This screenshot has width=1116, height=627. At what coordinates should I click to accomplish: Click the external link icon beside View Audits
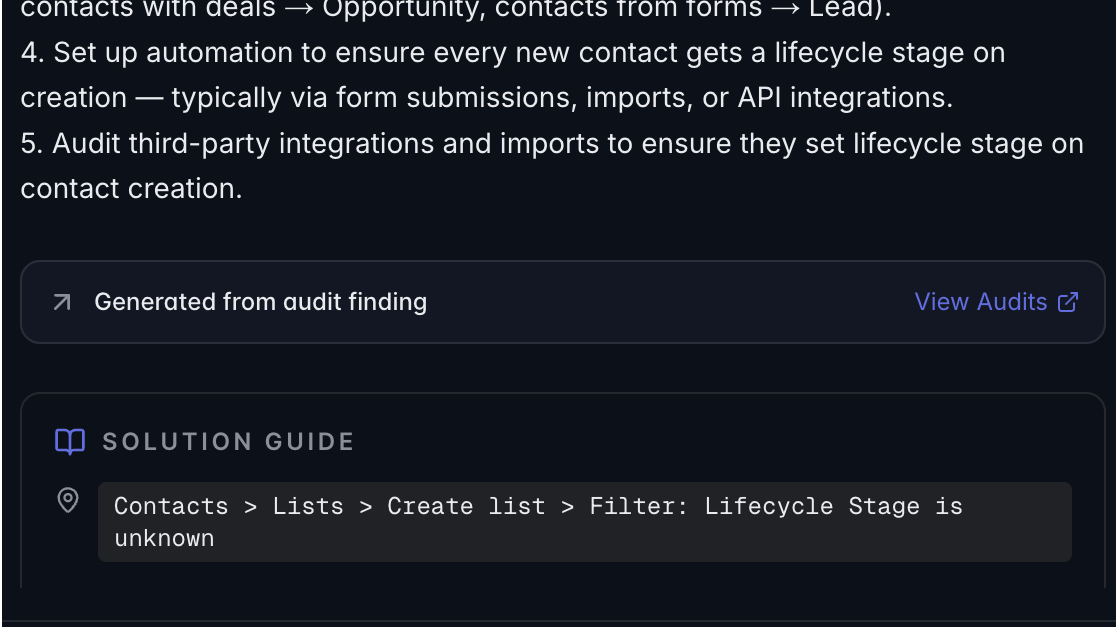pyautogui.click(x=1068, y=302)
